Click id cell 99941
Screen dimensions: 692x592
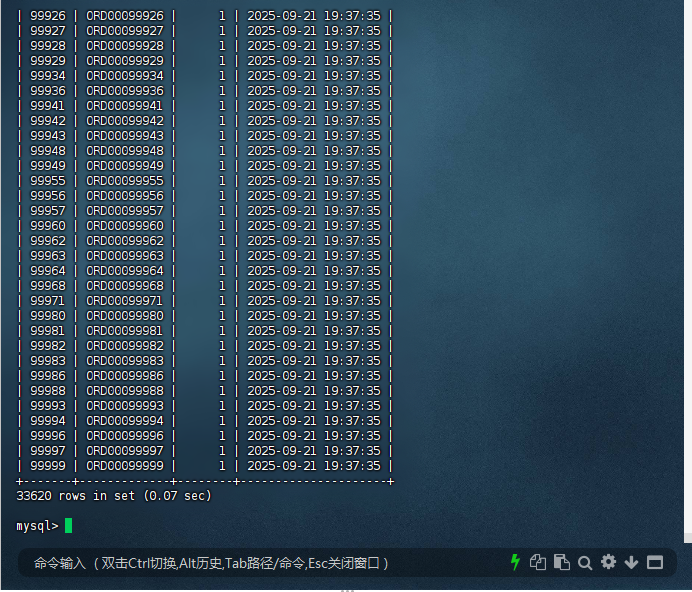click(48, 106)
